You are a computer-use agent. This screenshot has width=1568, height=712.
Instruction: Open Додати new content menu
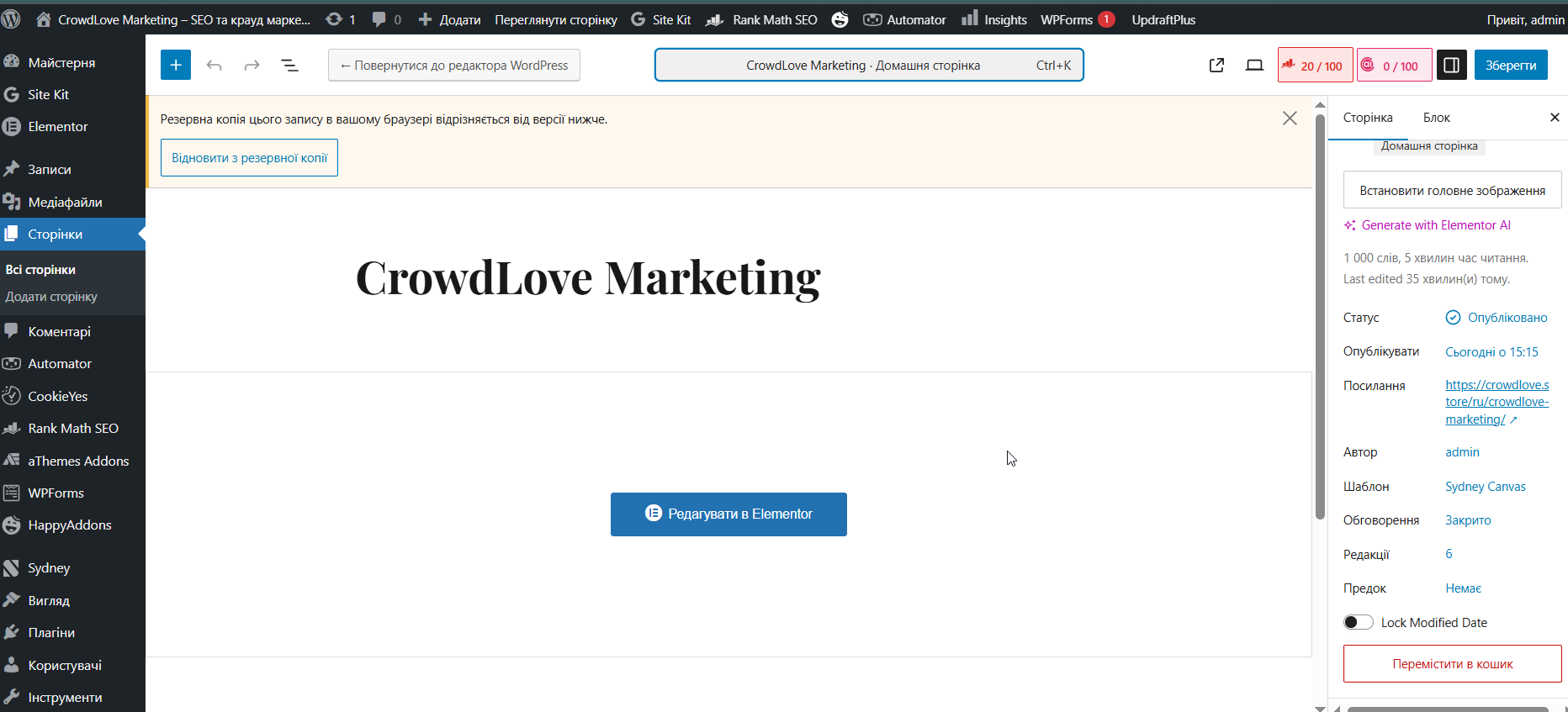pos(450,19)
